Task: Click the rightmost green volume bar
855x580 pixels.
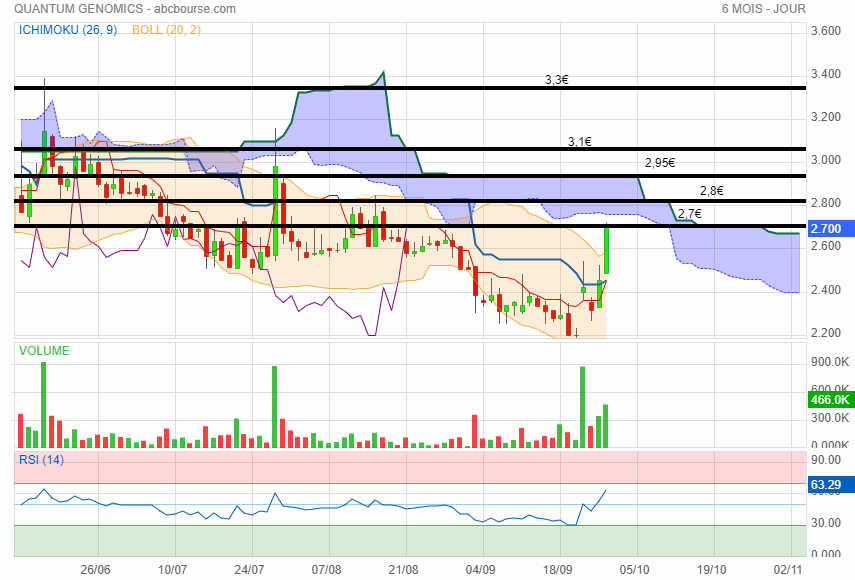Action: (x=605, y=426)
